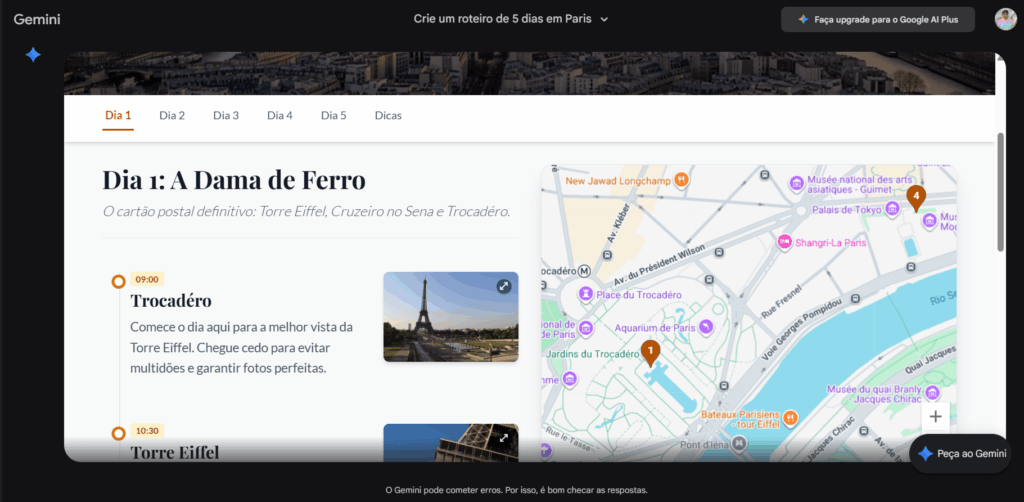Switch to the Dia 5 tab
Image resolution: width=1024 pixels, height=502 pixels.
click(x=334, y=116)
